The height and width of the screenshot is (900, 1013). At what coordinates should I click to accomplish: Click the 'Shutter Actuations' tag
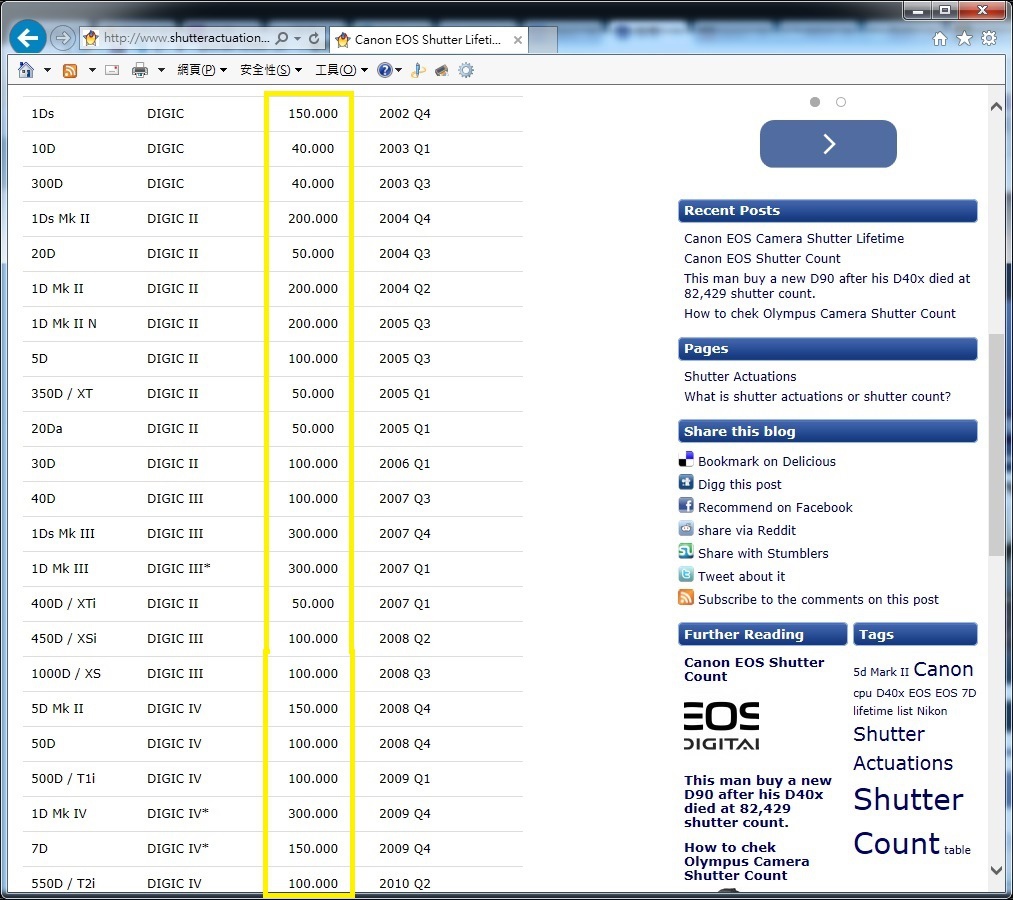903,748
